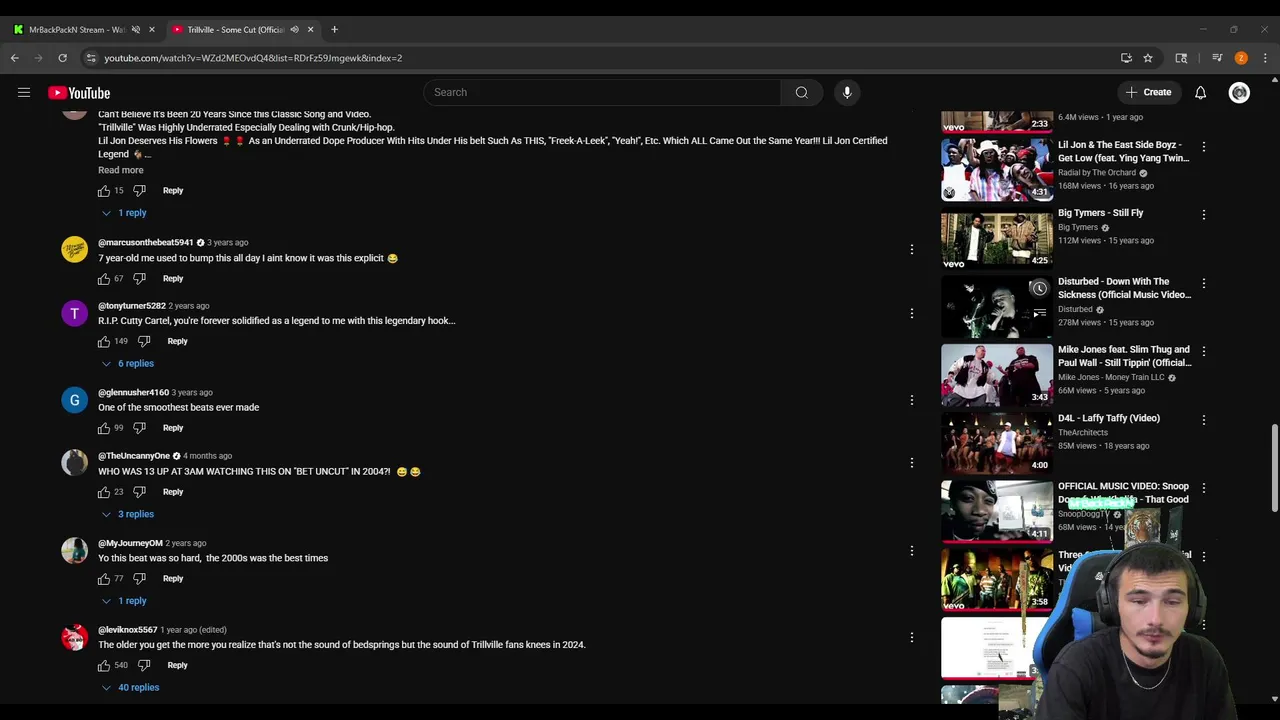Screen dimensions: 1280x720
Task: Open the Create dropdown button
Action: point(1148,92)
